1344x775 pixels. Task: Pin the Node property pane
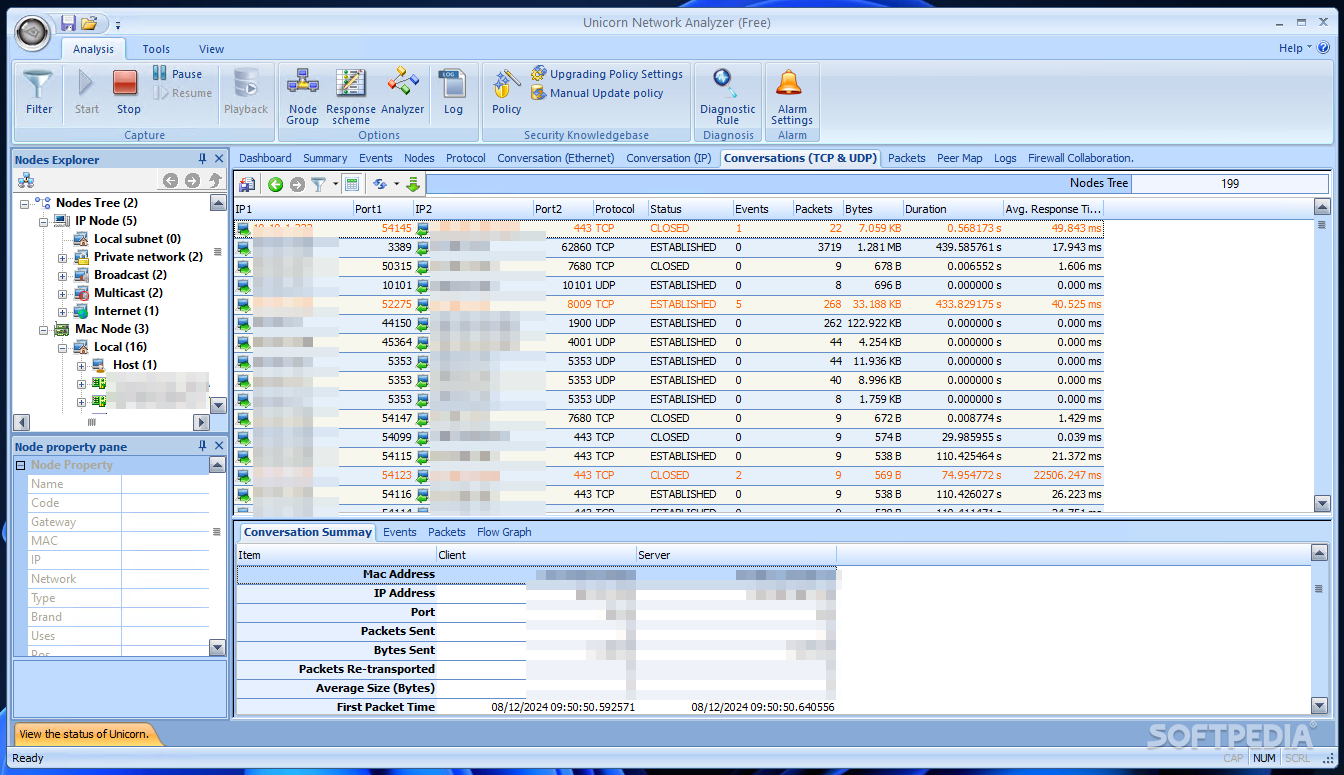(203, 446)
